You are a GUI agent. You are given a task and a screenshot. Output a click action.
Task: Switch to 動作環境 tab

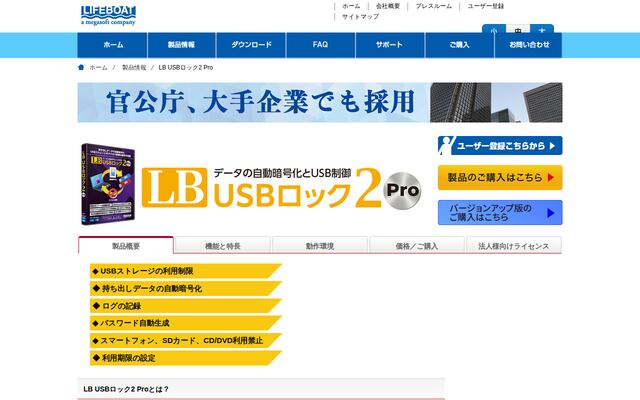[x=320, y=246]
